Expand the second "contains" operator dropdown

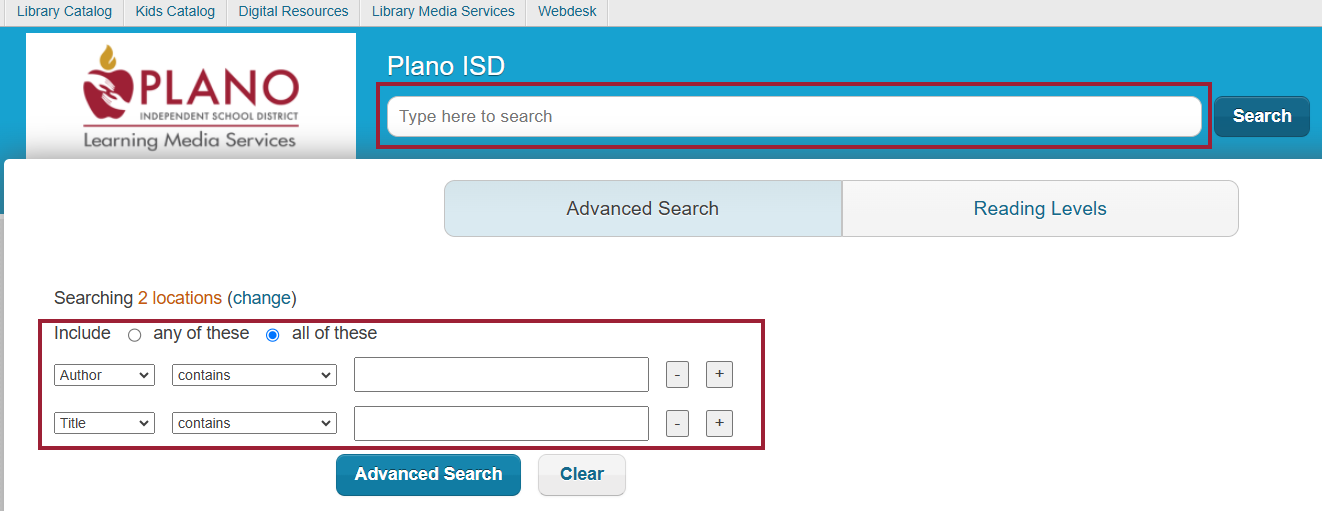(x=254, y=423)
